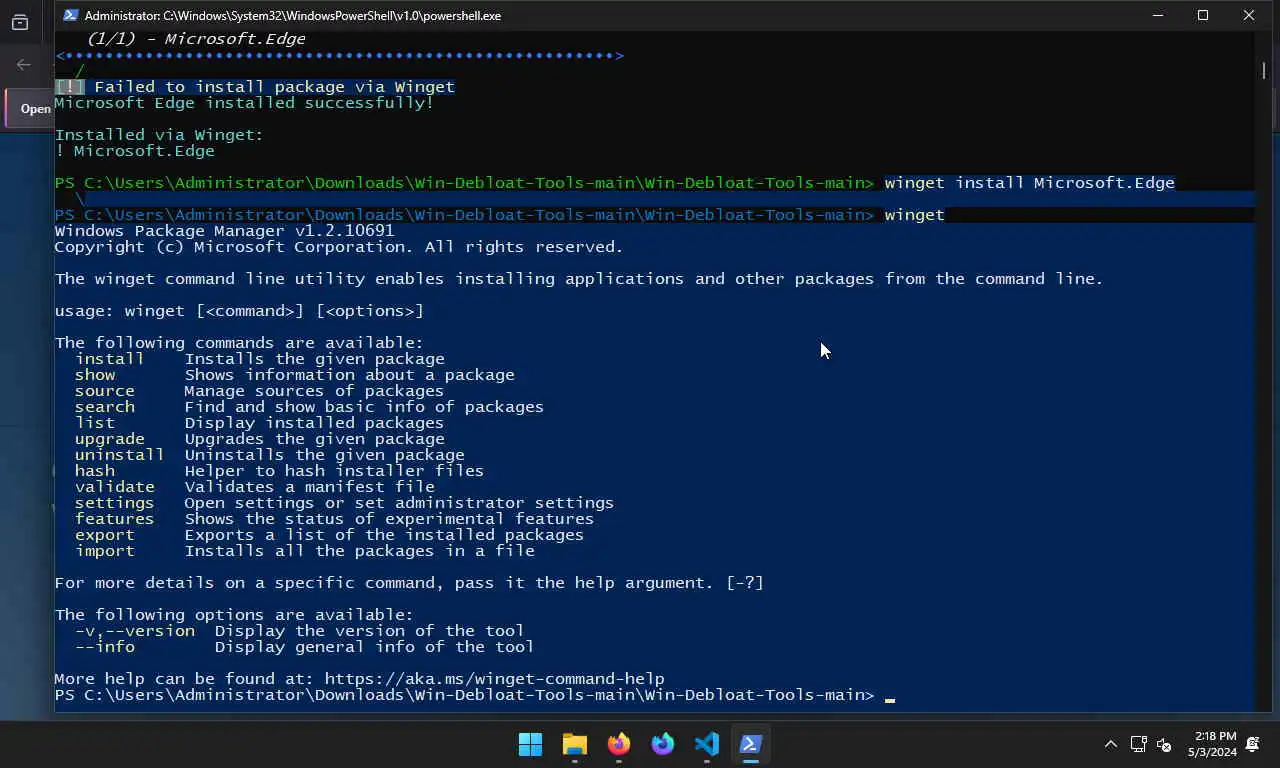Close the PowerShell window
The width and height of the screenshot is (1280, 768).
point(1249,15)
